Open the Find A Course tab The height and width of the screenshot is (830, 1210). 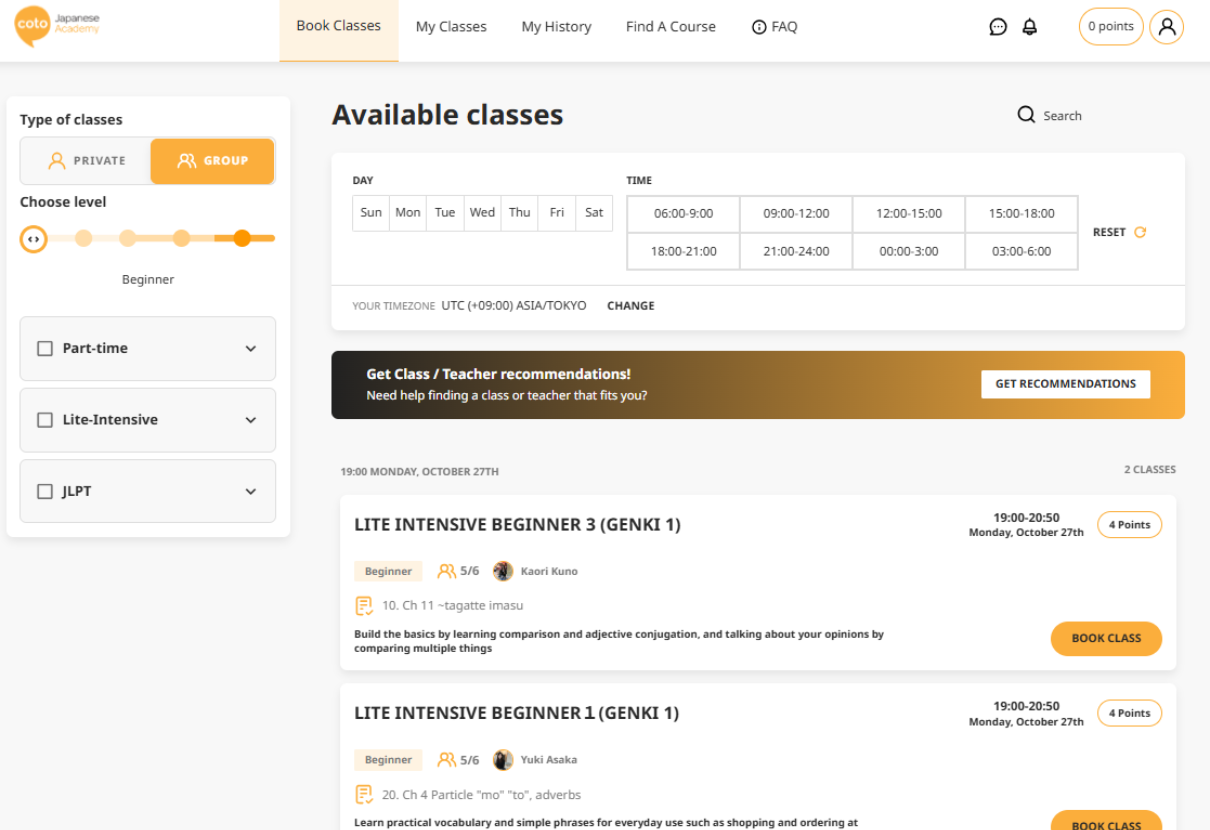670,27
